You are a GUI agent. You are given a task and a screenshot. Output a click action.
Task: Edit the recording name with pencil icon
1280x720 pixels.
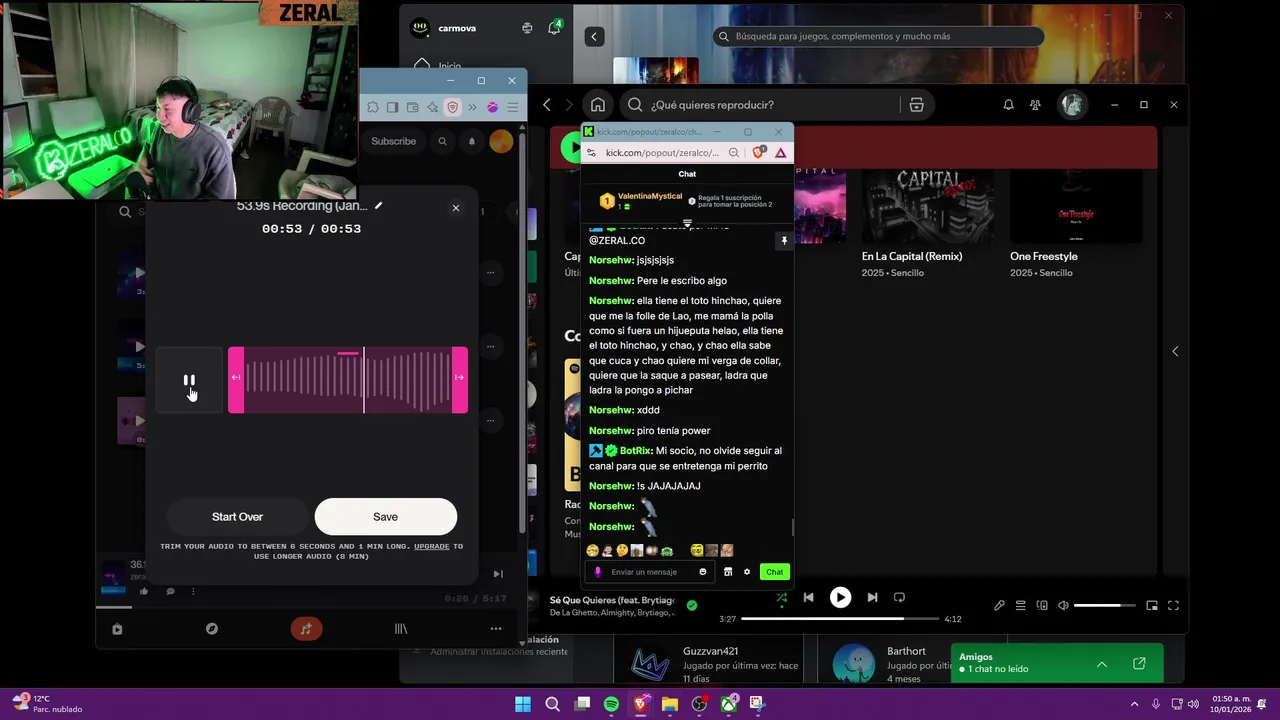pos(378,206)
